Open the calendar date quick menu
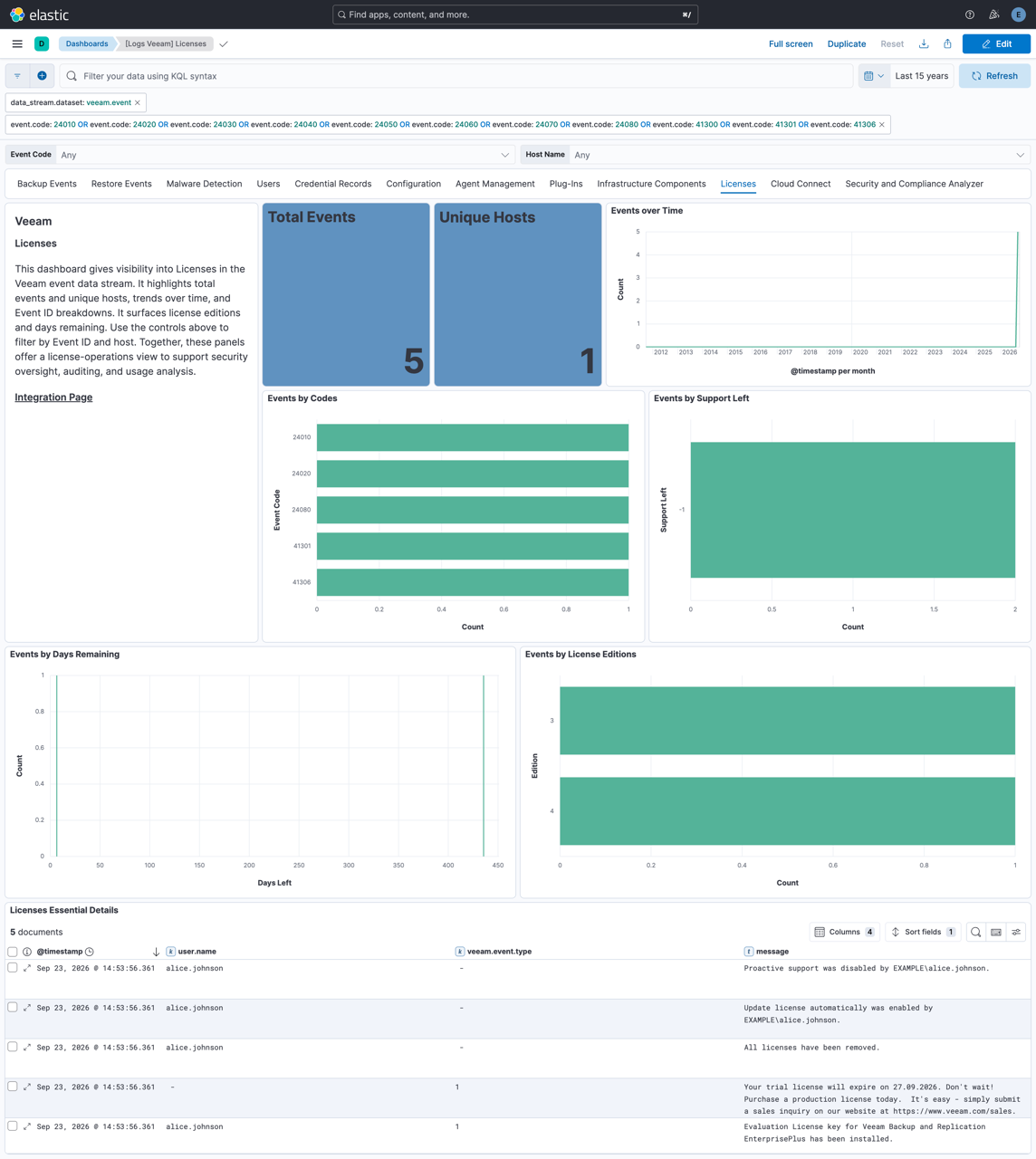 (x=874, y=76)
